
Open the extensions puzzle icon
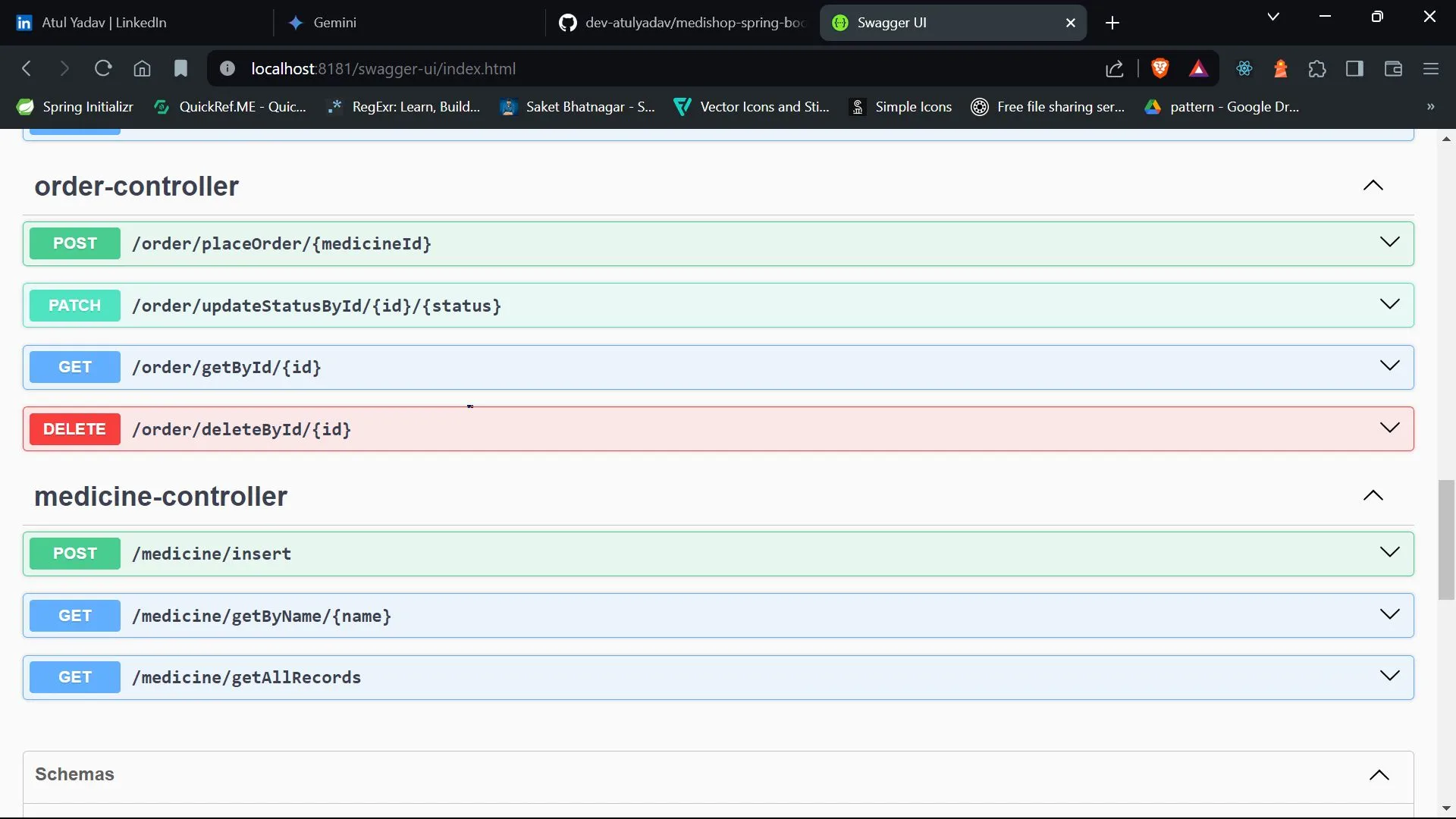[1317, 69]
